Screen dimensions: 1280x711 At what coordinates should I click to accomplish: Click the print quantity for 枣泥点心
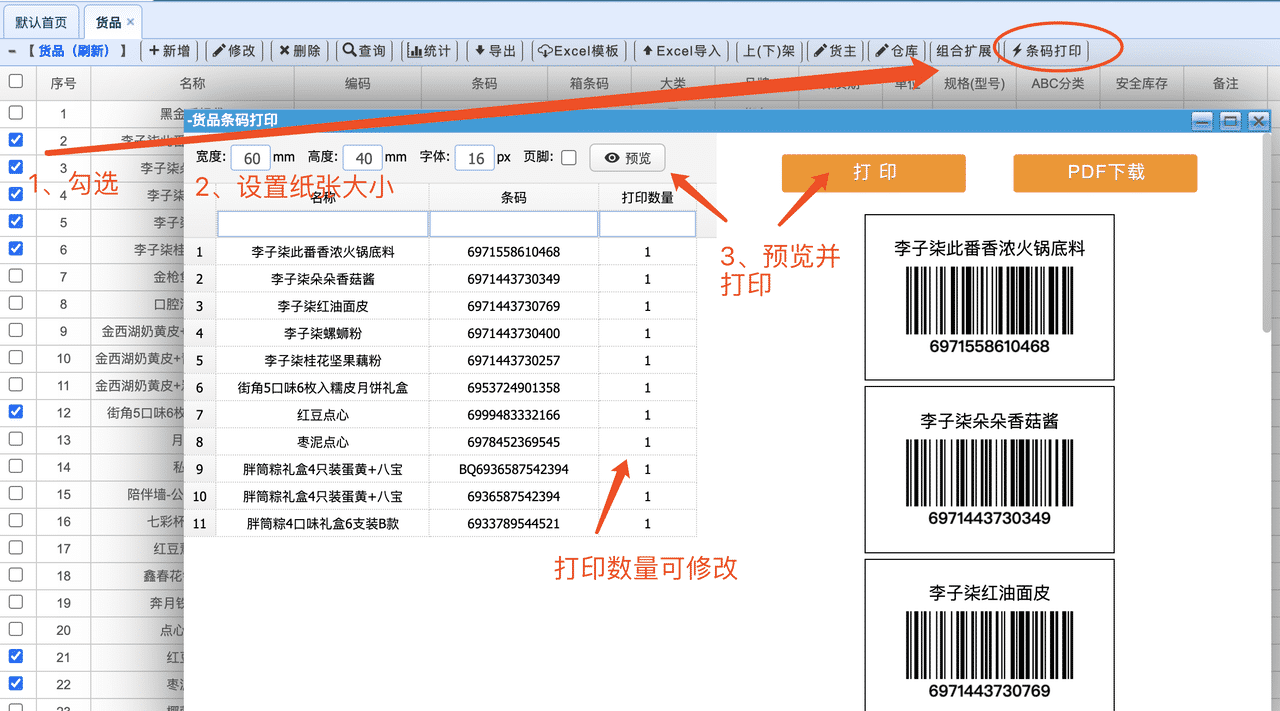coord(647,442)
